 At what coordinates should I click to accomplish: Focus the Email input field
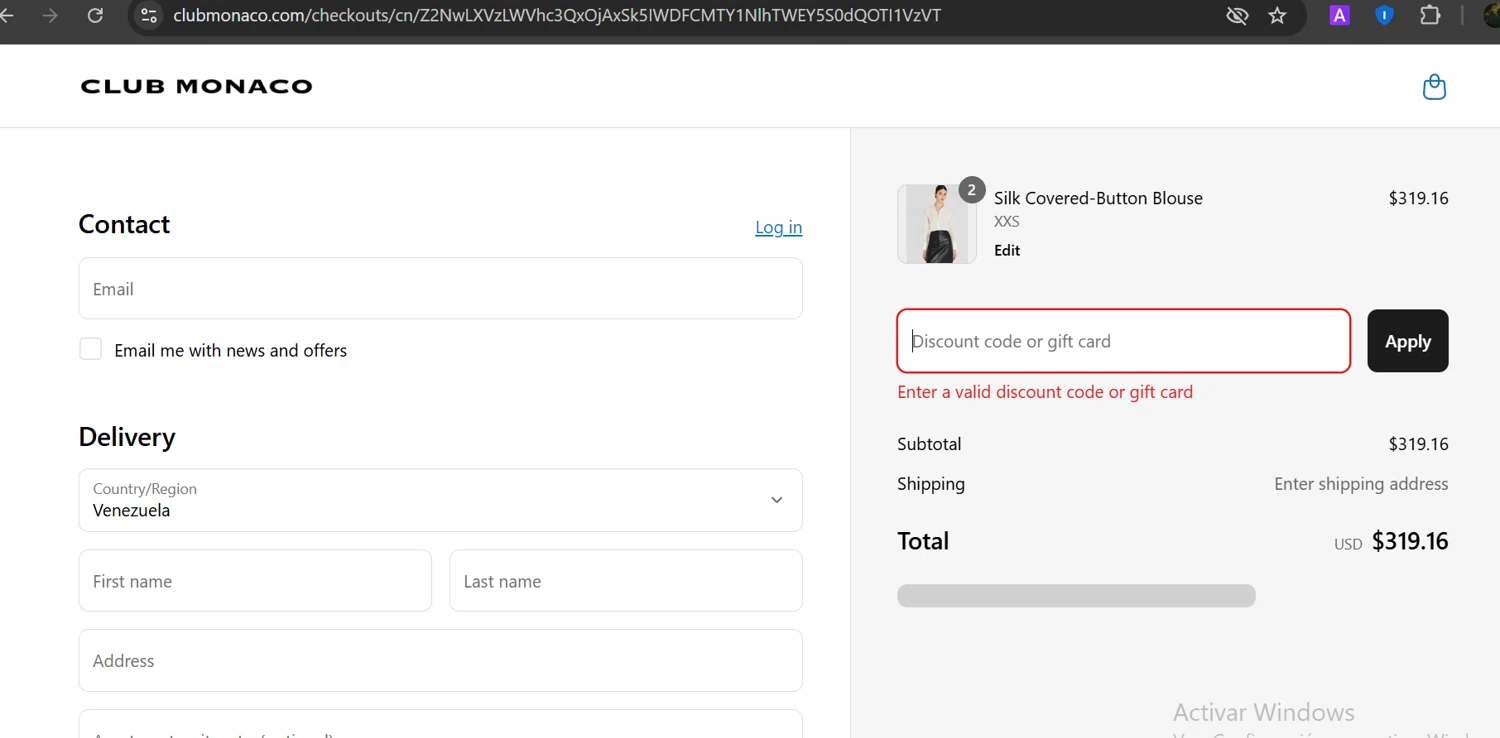click(x=440, y=289)
